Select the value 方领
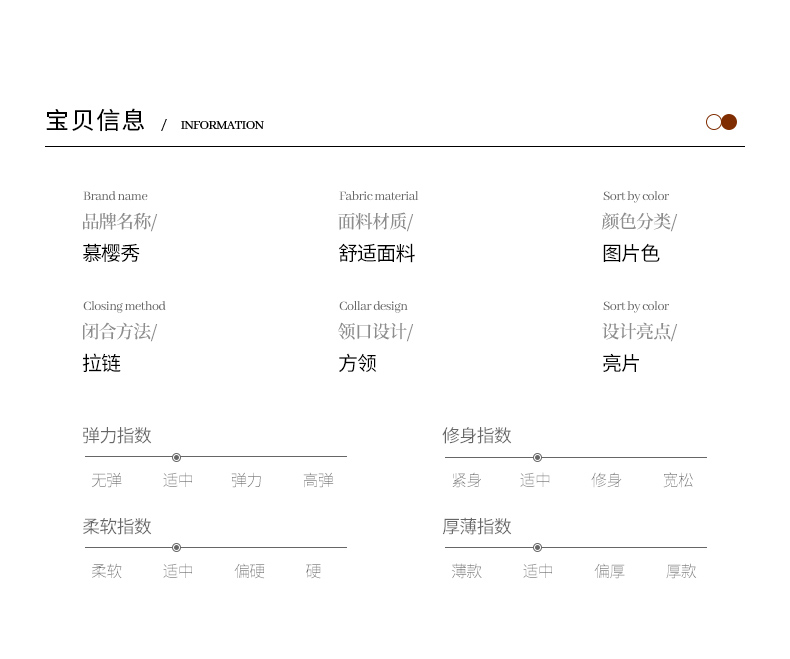The height and width of the screenshot is (659, 790). coord(357,363)
